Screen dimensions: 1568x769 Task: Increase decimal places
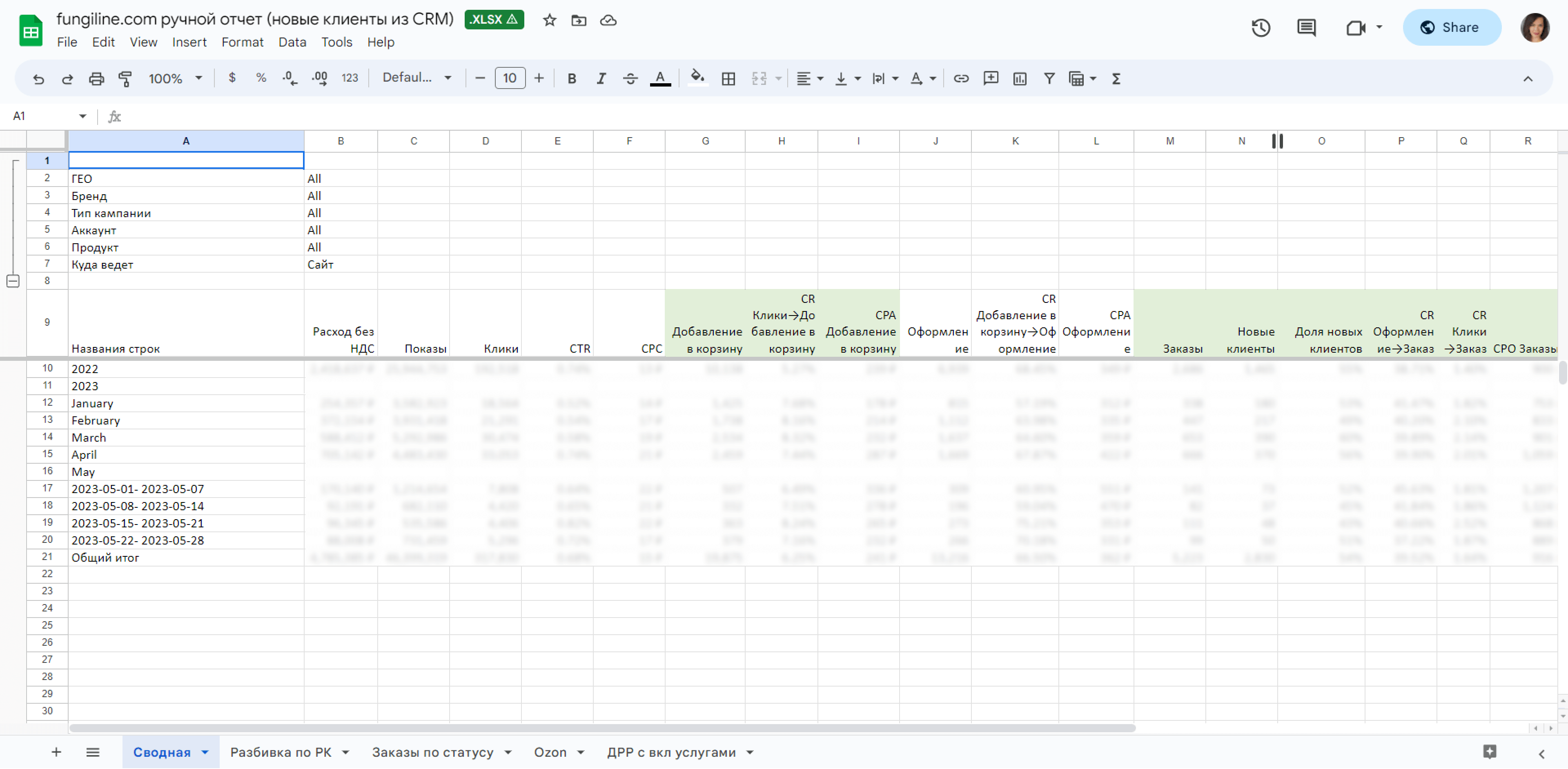pos(320,78)
